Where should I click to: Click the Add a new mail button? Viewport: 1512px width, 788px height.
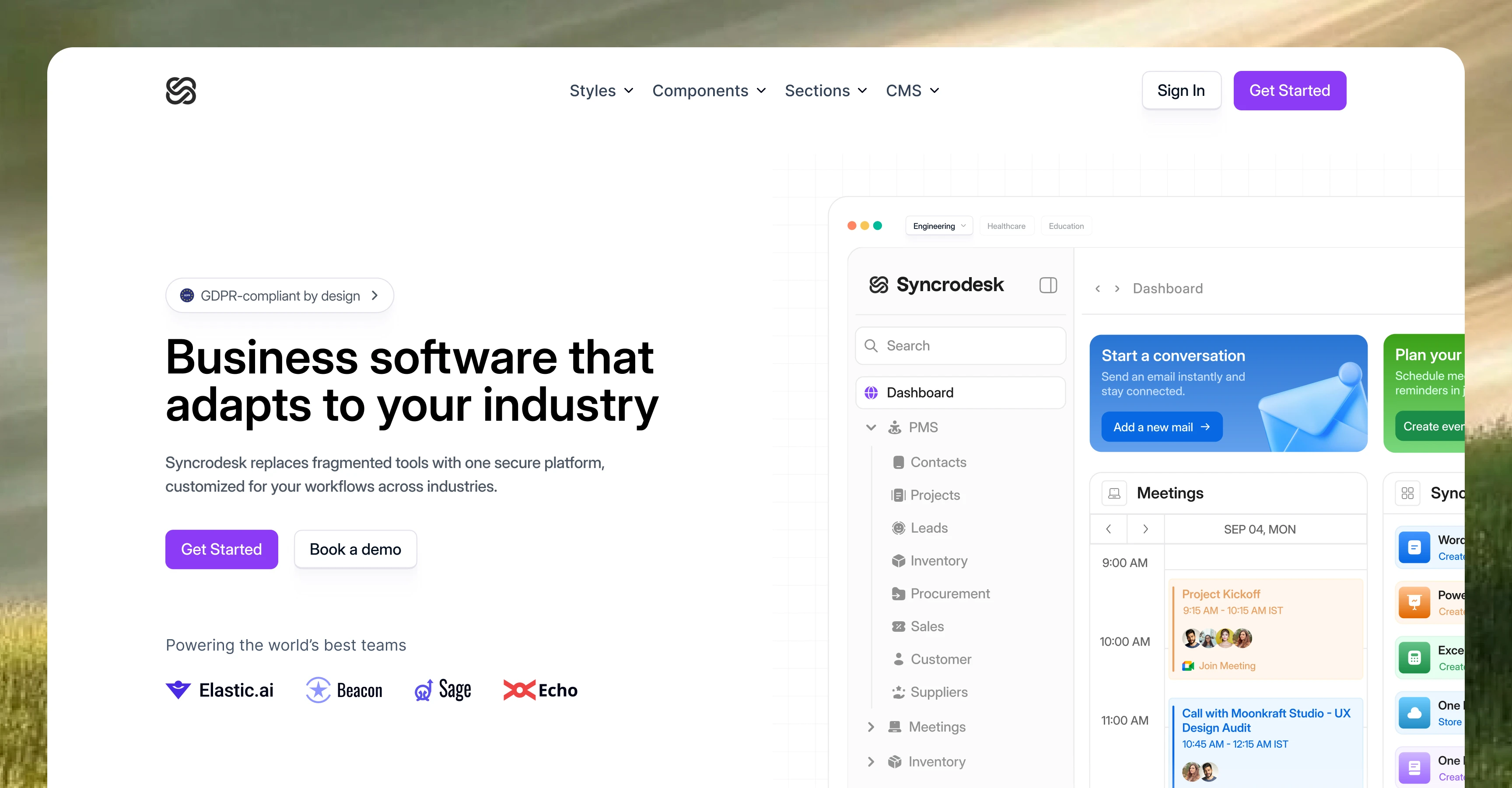[1161, 427]
